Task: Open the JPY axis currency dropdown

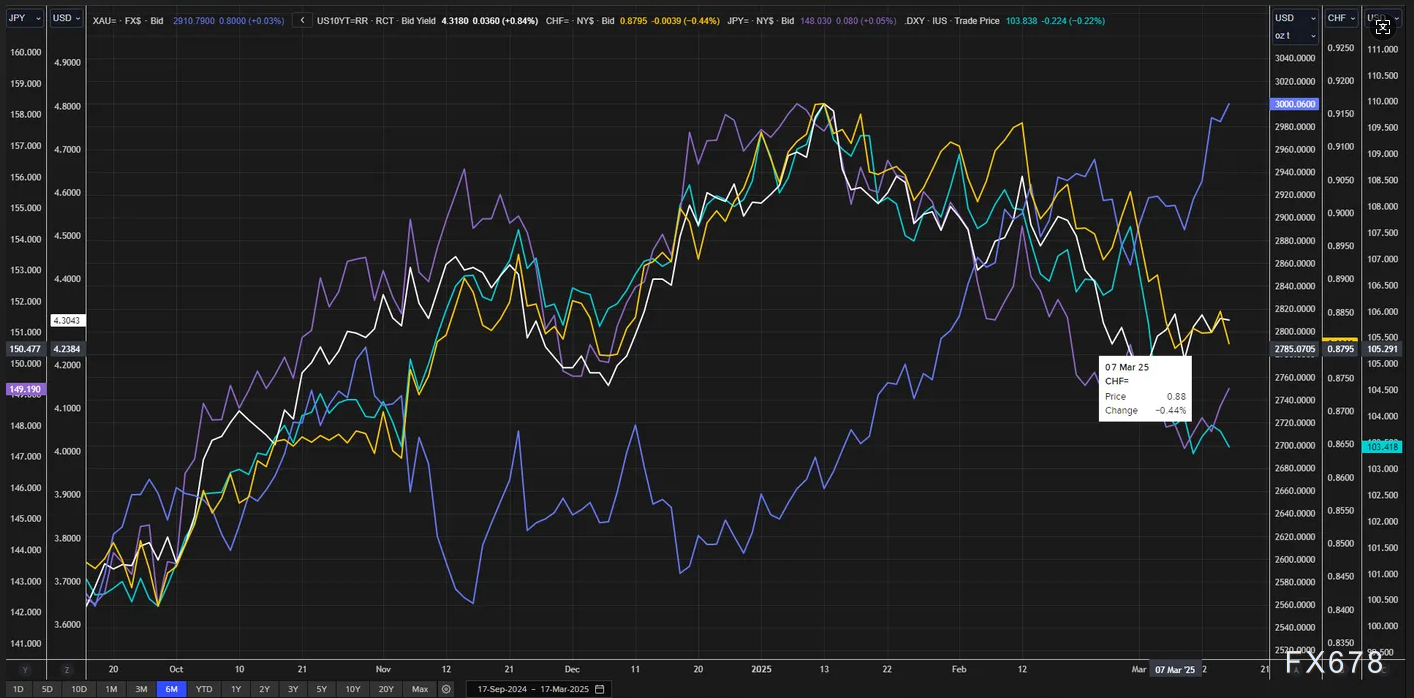Action: (x=24, y=18)
